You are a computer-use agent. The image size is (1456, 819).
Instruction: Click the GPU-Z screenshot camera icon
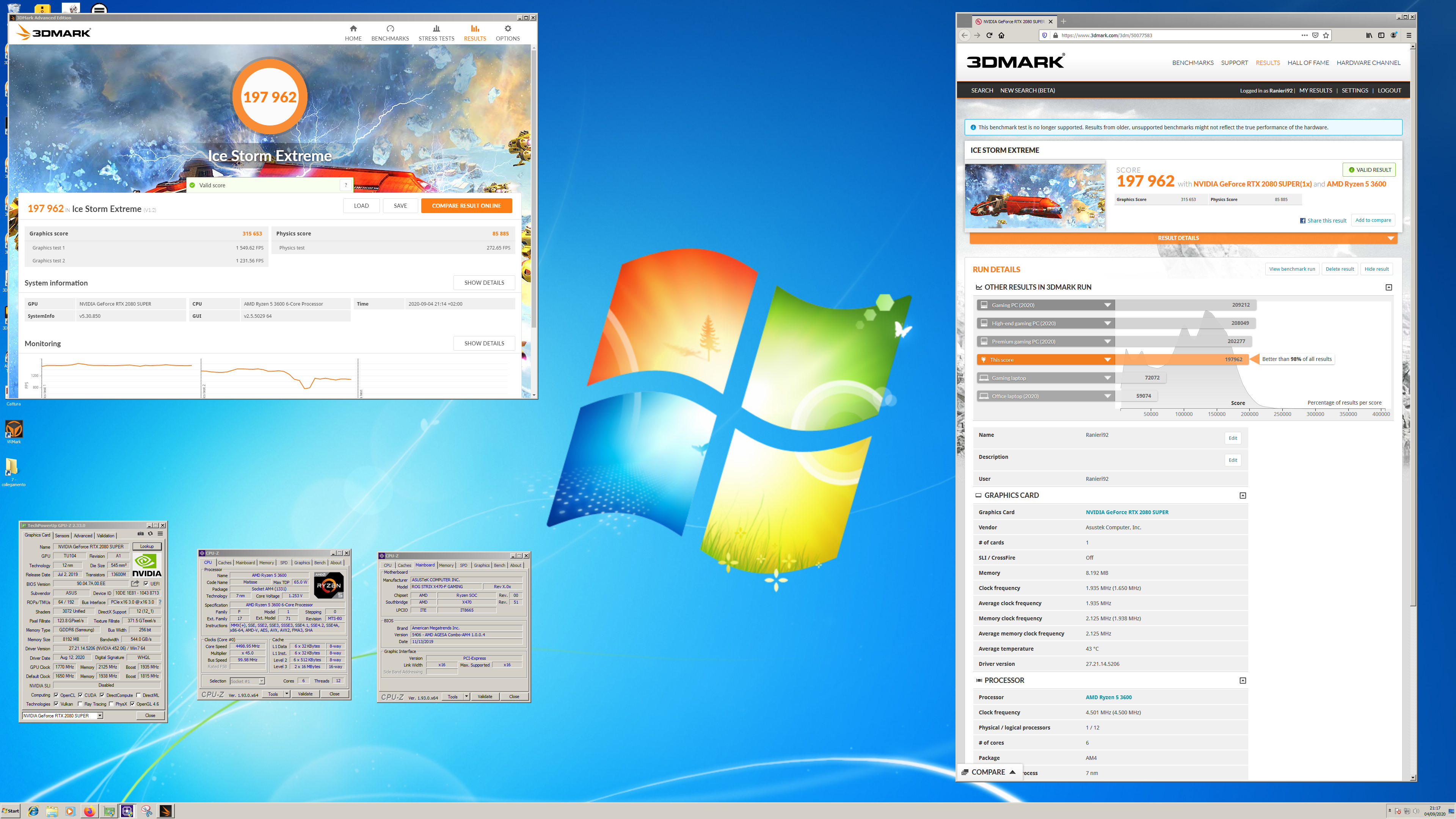(x=141, y=533)
